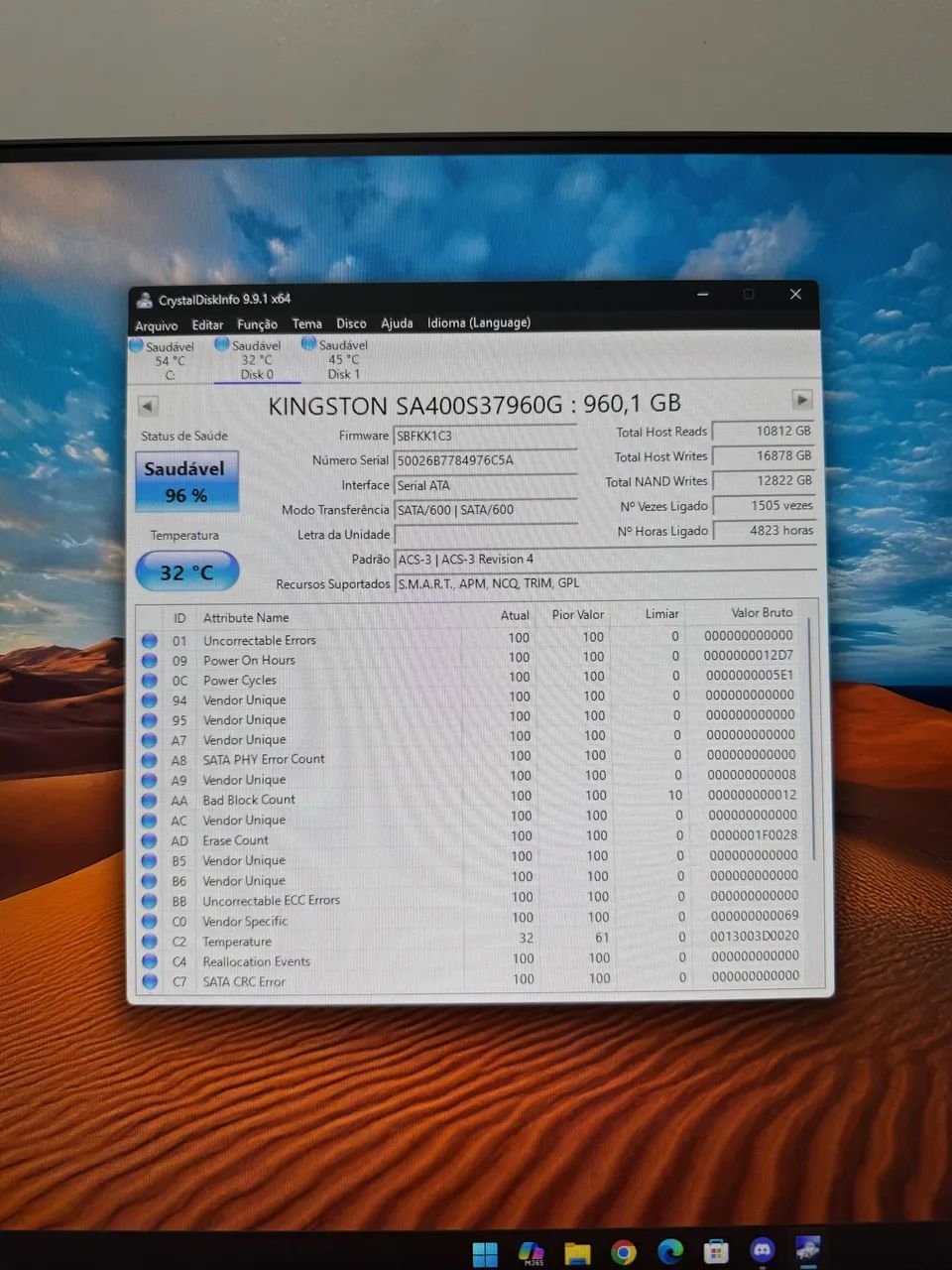Viewport: 952px width, 1270px height.
Task: Select the Disk 0 drive tab
Action: 257,359
